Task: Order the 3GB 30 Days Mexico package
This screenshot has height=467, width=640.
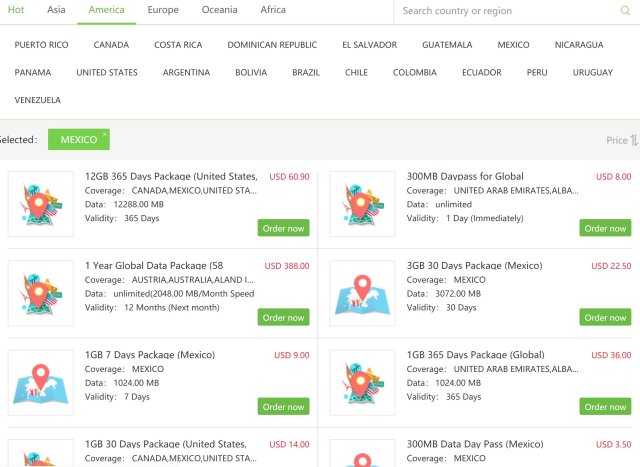Action: click(x=605, y=317)
